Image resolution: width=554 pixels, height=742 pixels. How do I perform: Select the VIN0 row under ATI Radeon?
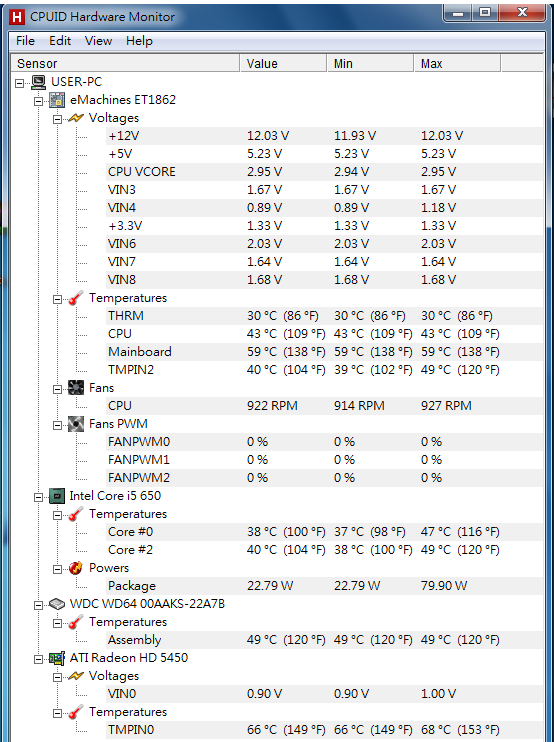tap(325, 694)
